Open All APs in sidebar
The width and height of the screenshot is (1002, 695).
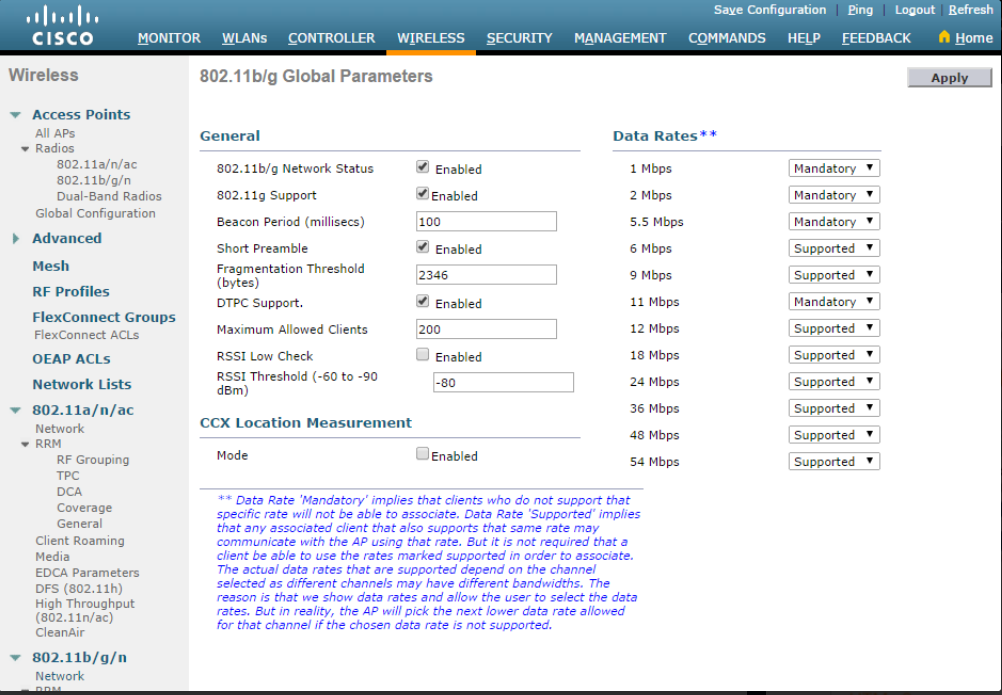point(55,134)
